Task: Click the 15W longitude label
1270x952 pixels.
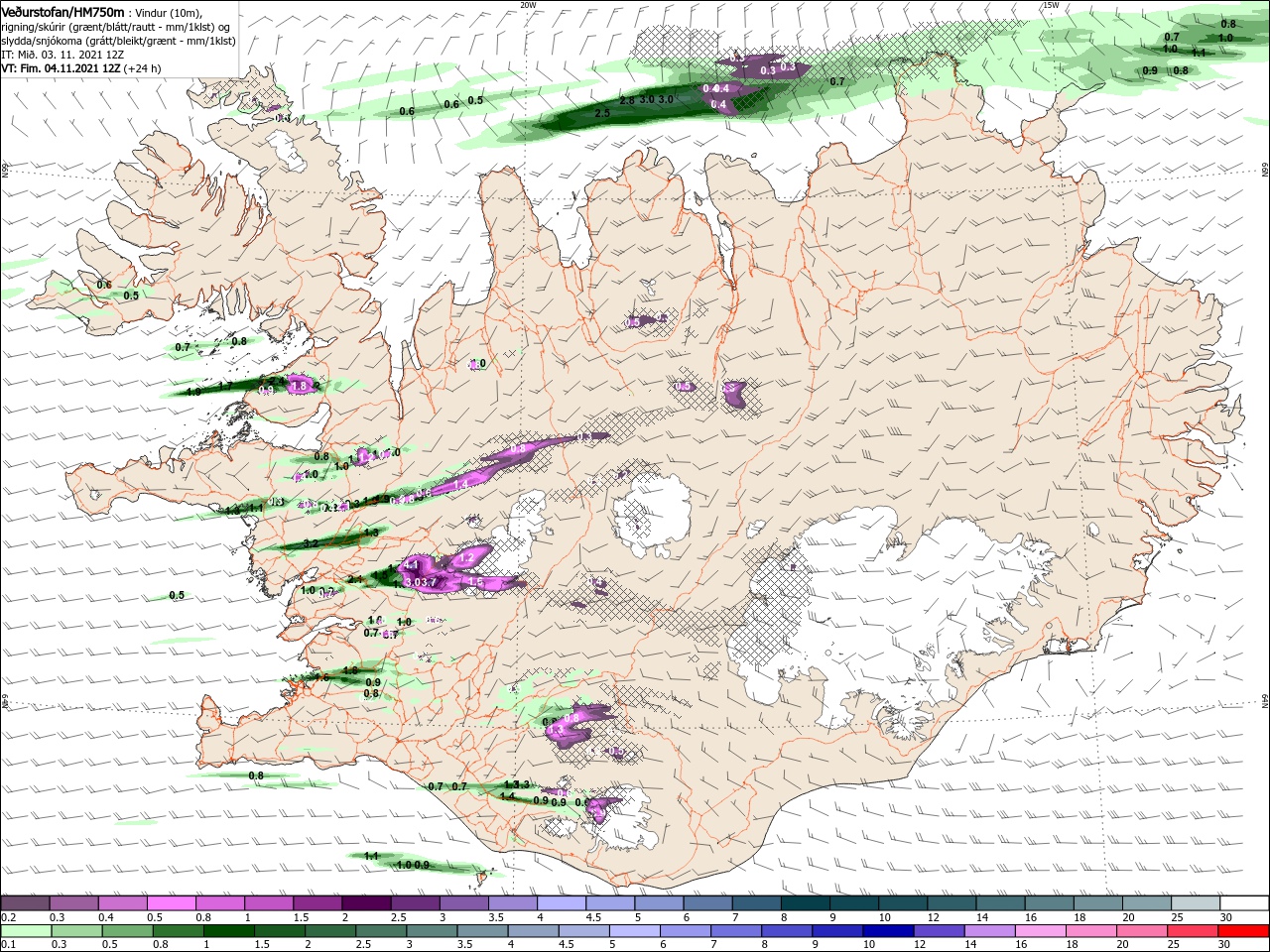Action: click(x=1050, y=5)
